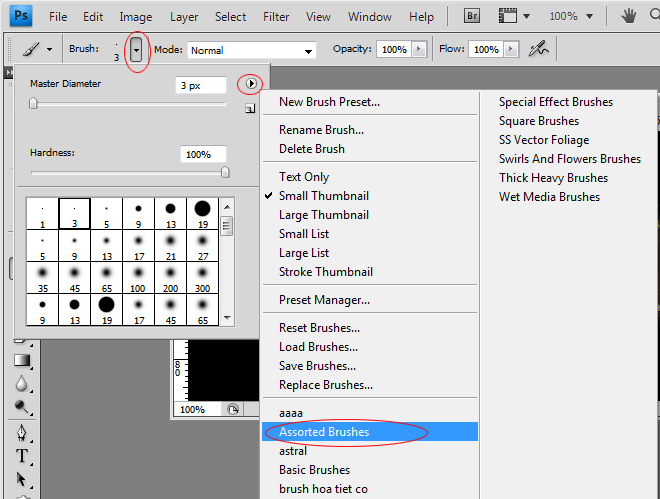The image size is (660, 499).
Task: Click the Master Diameter slider handle
Action: click(33, 103)
